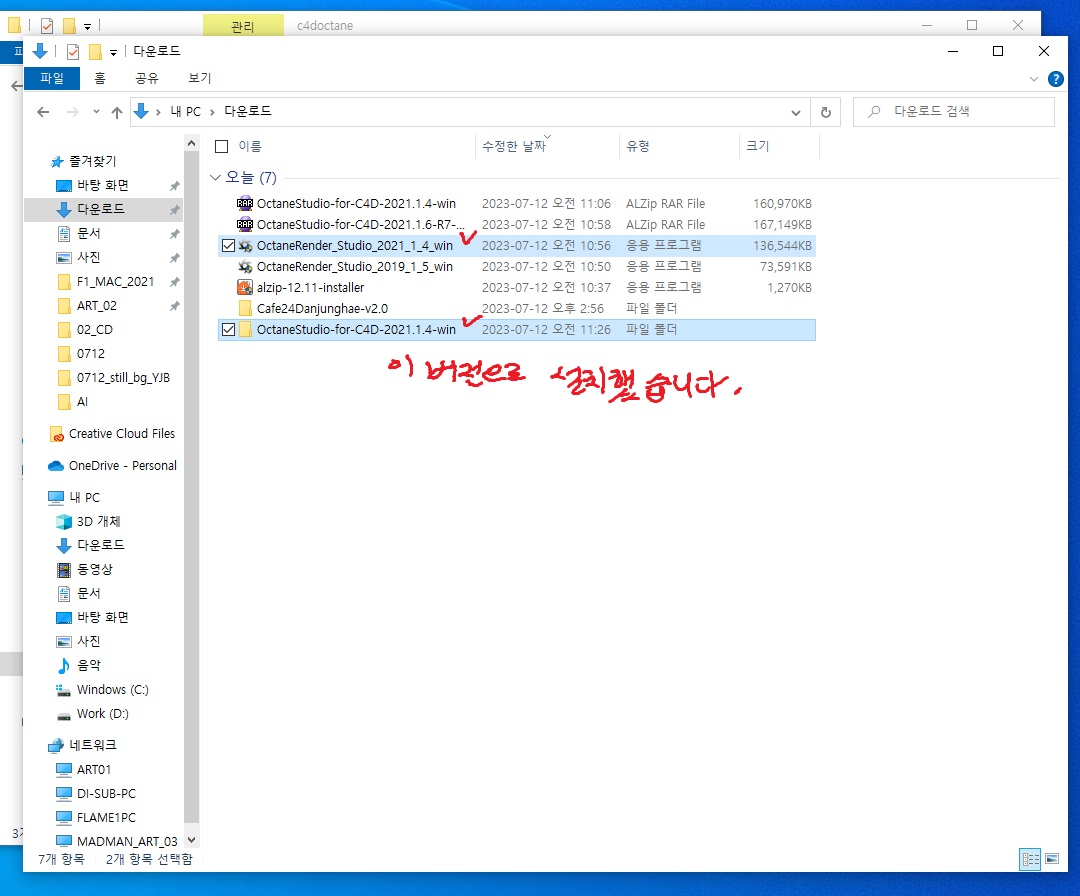Select 내 PC in the navigation tree
The image size is (1080, 896).
(x=84, y=497)
